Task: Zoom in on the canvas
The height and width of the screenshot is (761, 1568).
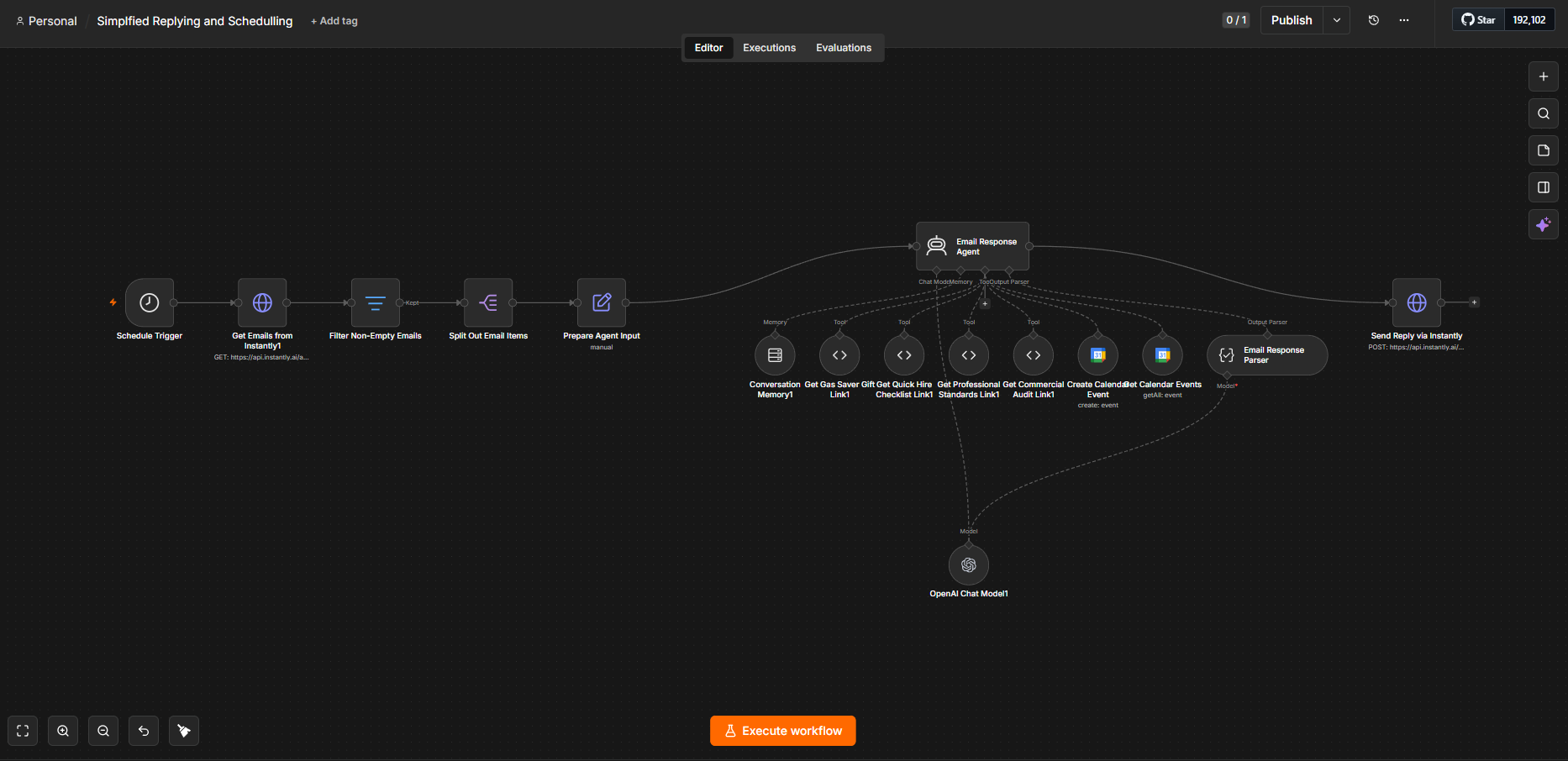Action: (63, 731)
